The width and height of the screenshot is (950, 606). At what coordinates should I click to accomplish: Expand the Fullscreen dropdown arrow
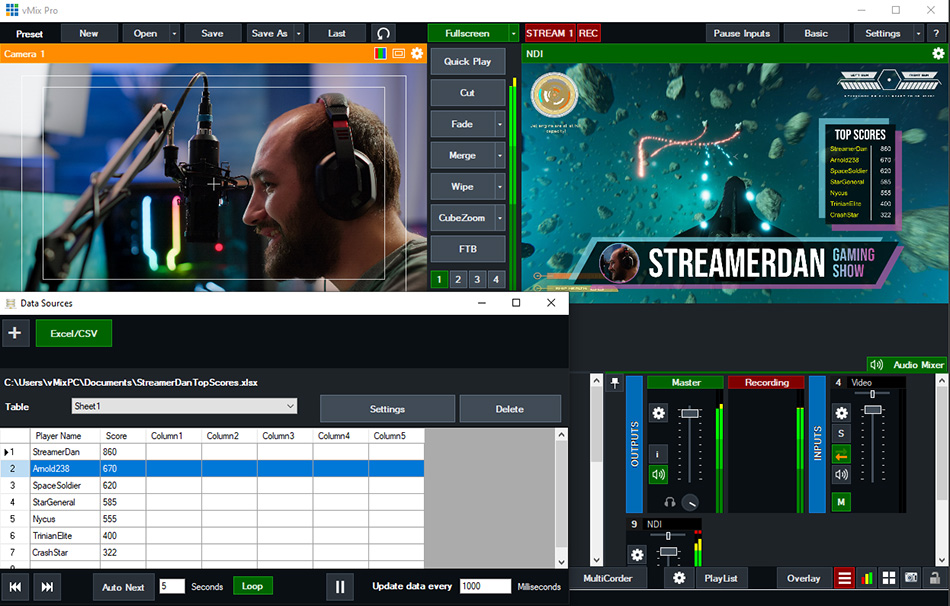click(x=514, y=33)
